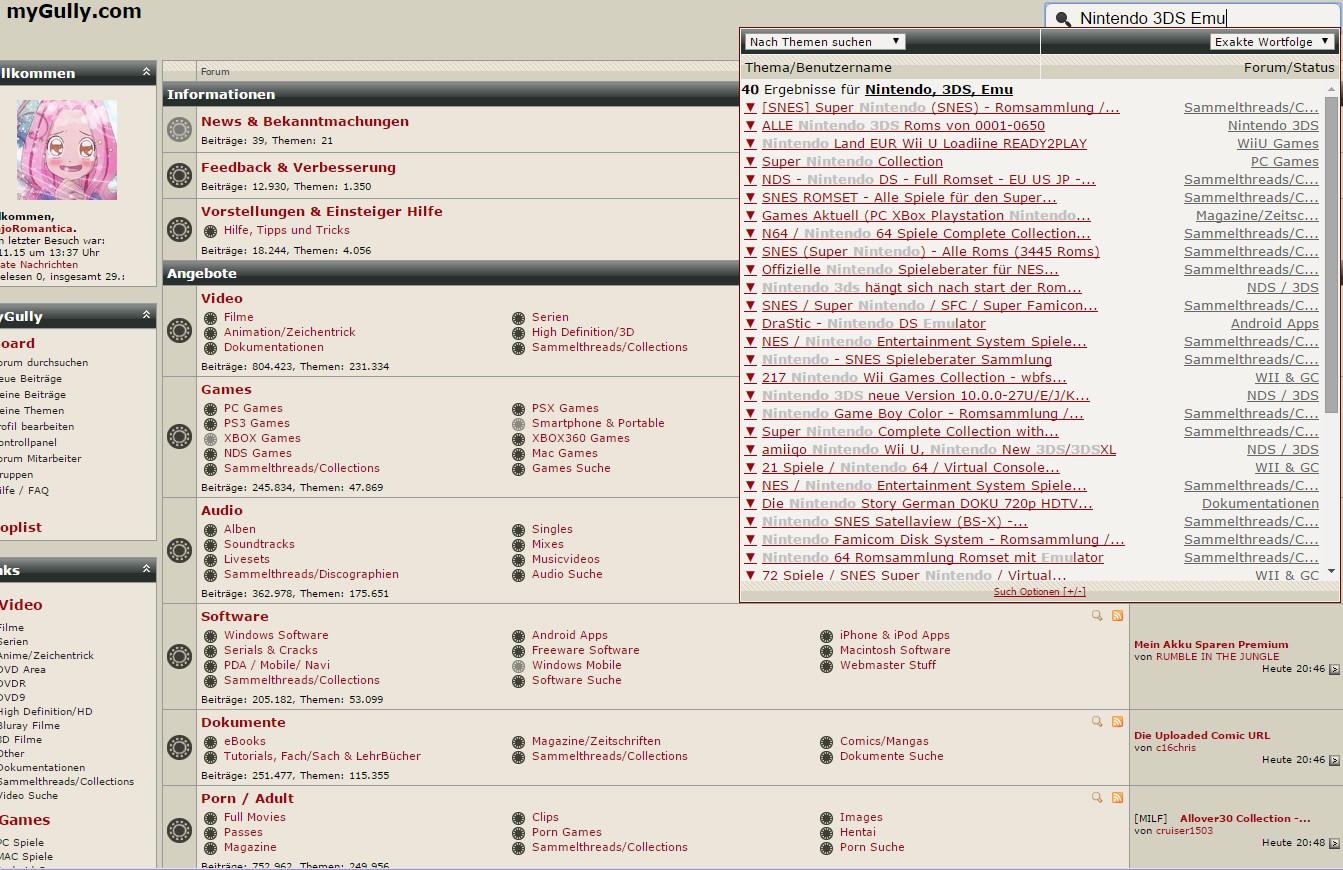
Task: Click the forum status icon beside the Software category
Action: point(179,656)
